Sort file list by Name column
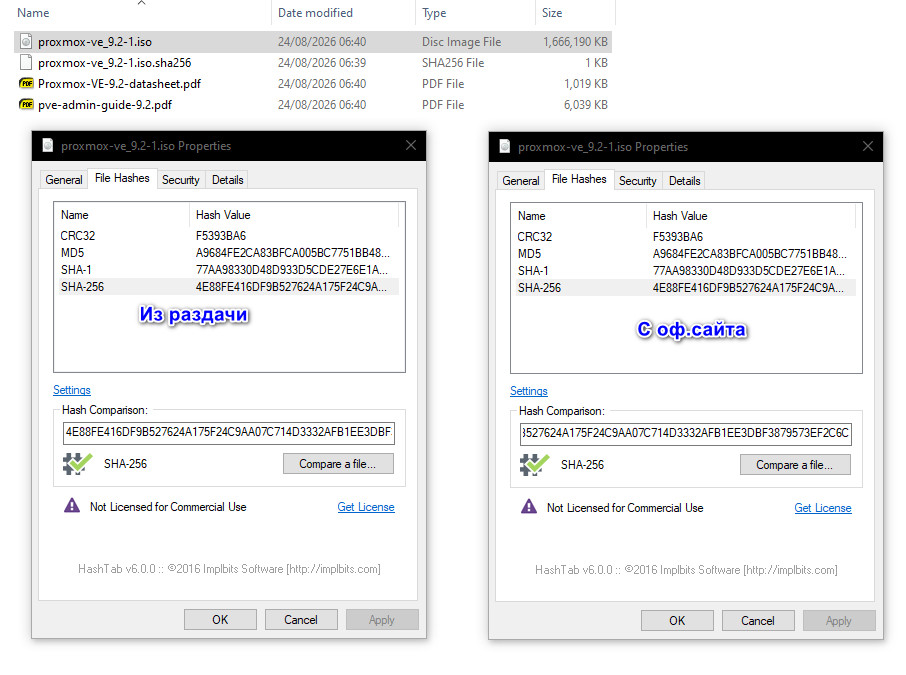The height and width of the screenshot is (675, 906). coord(142,13)
